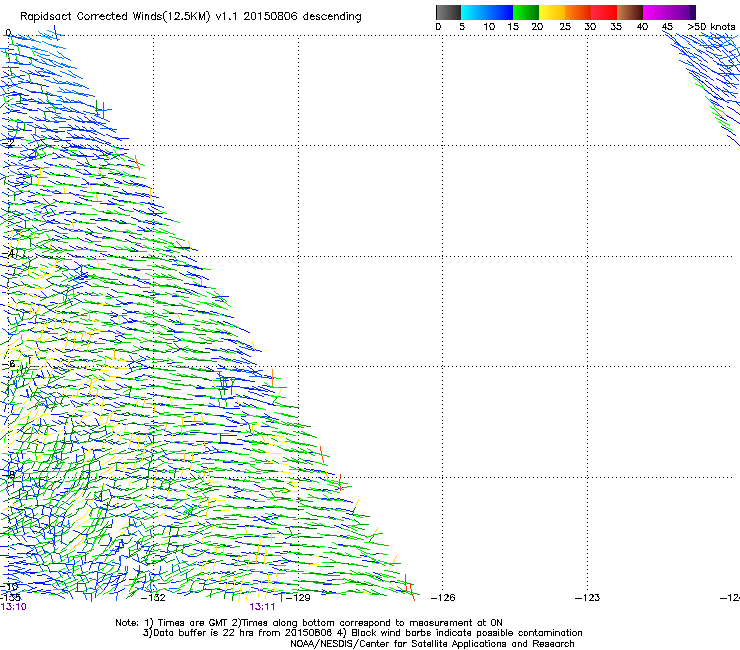Click the '>50 knots' legend label

tap(711, 27)
